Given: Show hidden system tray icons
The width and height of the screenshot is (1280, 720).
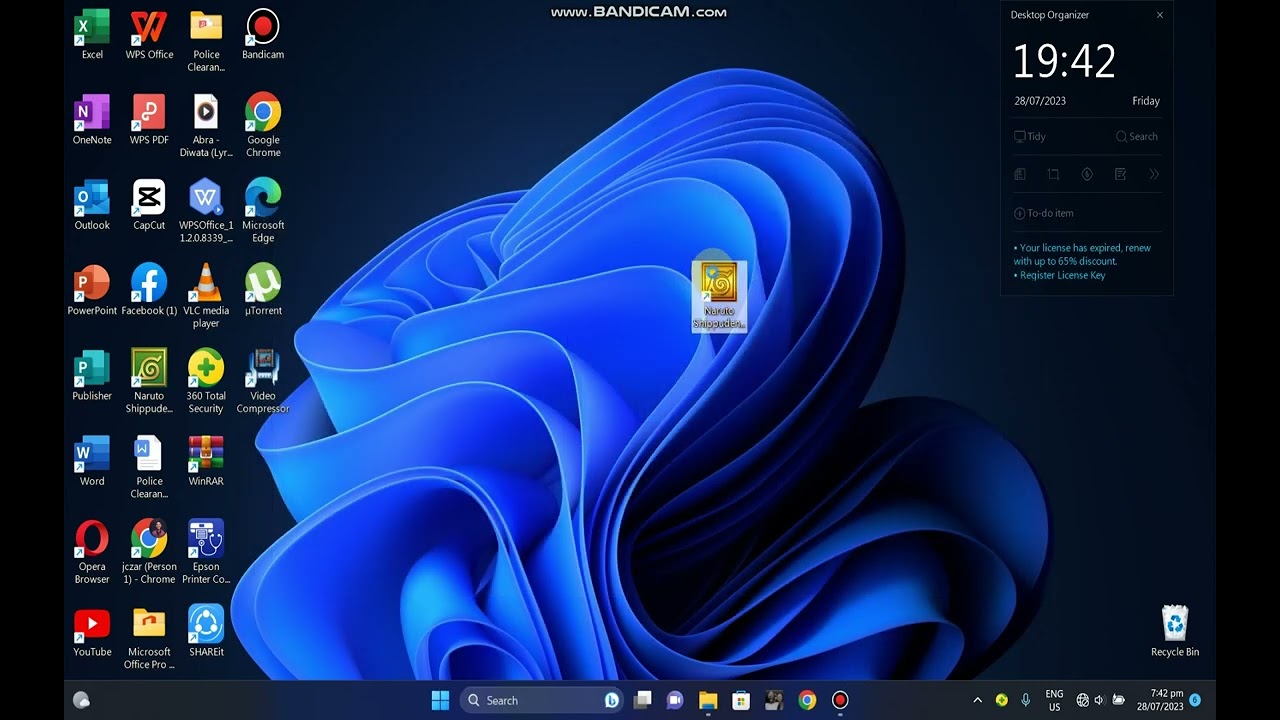Looking at the screenshot, I should (978, 700).
